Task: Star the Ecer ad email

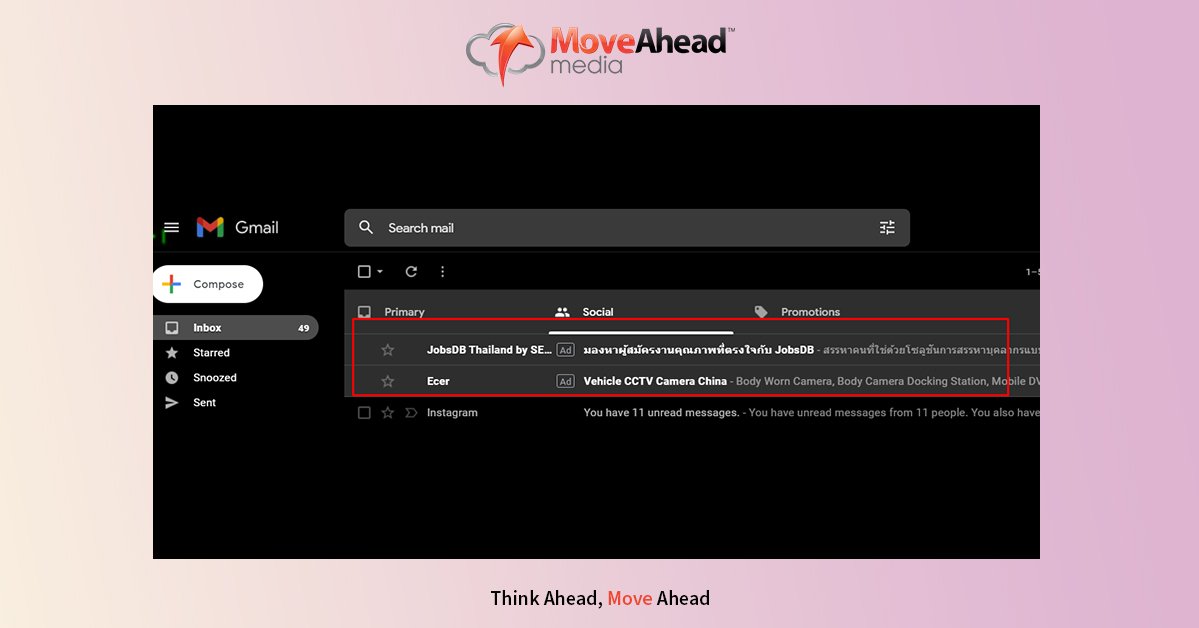Action: [388, 381]
